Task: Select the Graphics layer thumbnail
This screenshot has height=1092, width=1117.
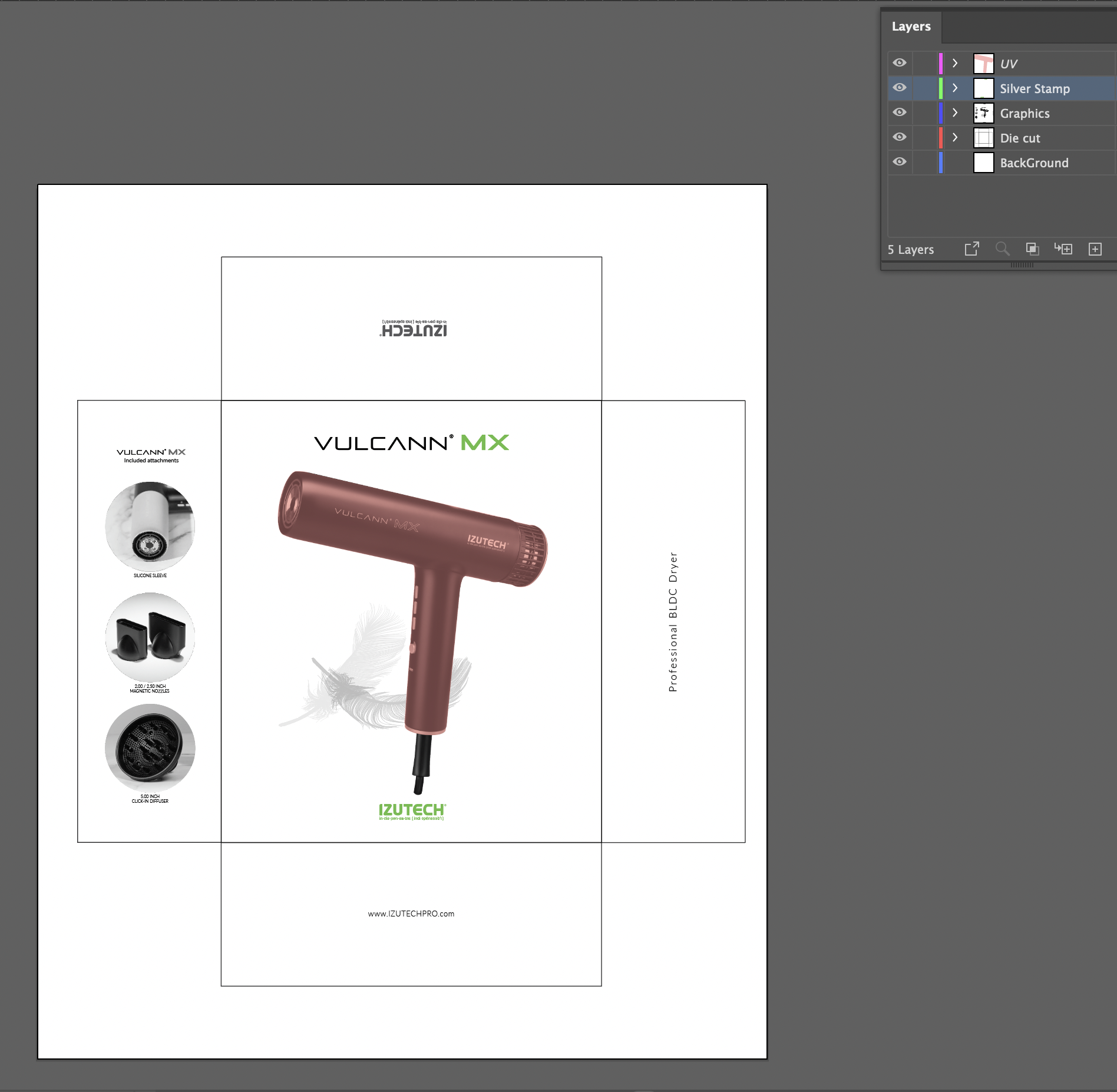Action: 983,113
